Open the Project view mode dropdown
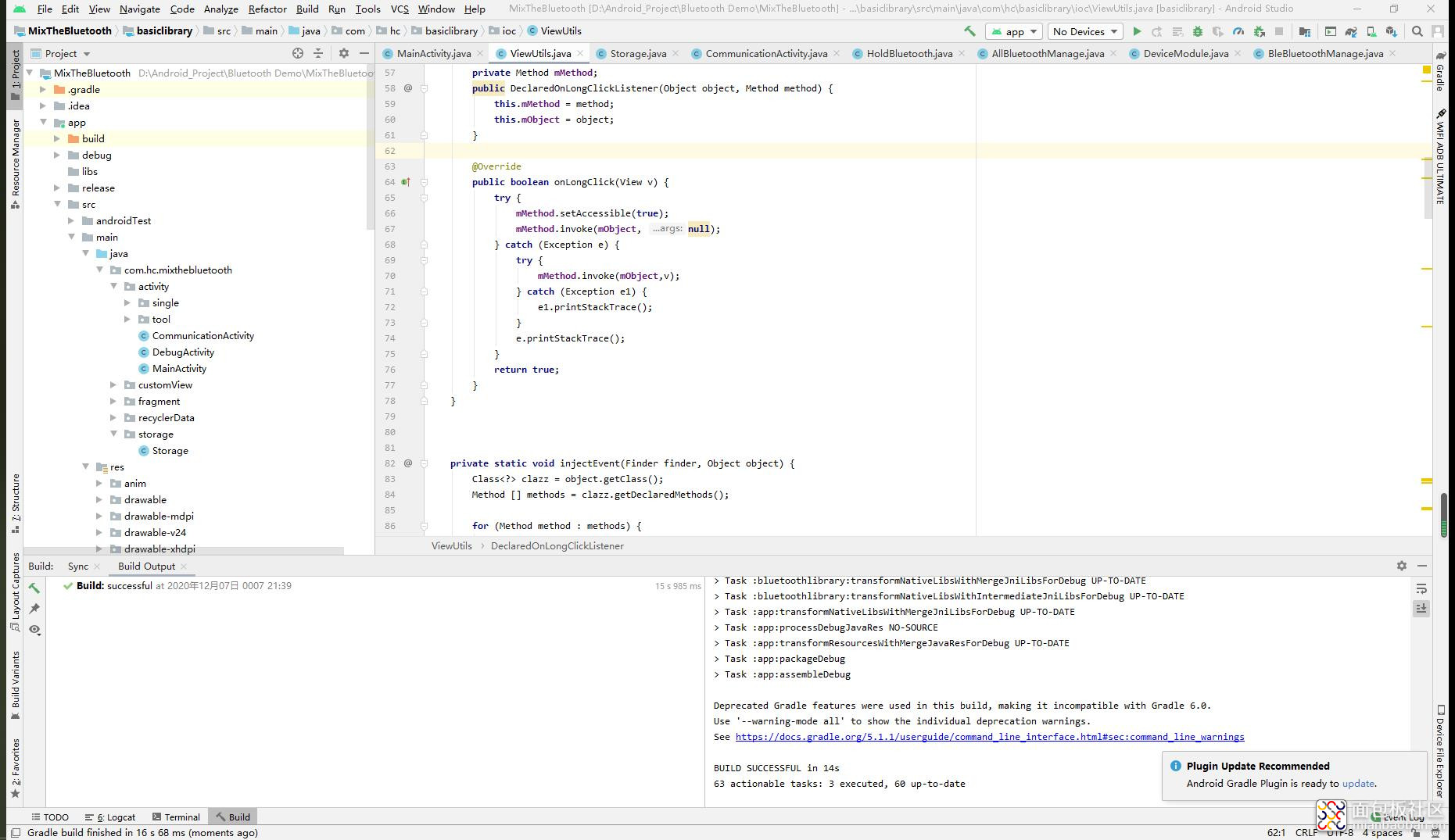 (61, 53)
